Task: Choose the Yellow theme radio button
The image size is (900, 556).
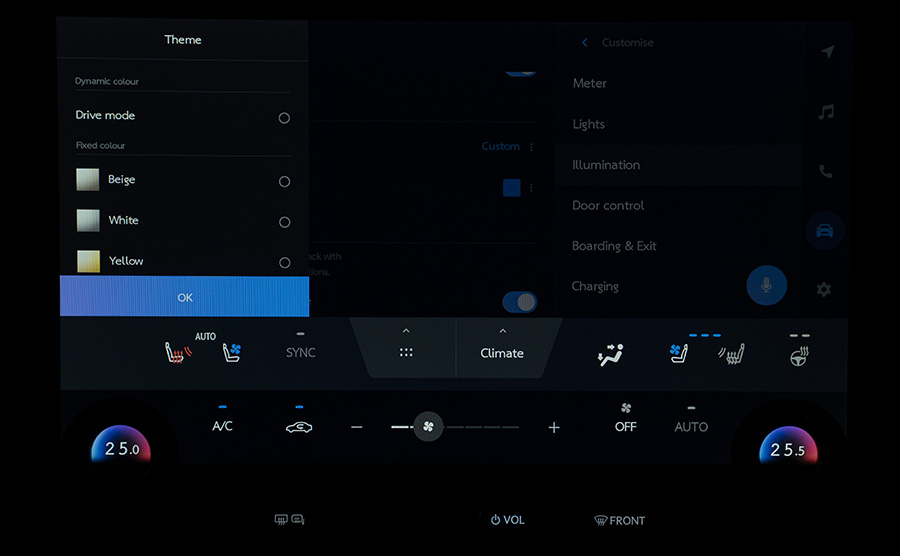Action: (x=285, y=263)
